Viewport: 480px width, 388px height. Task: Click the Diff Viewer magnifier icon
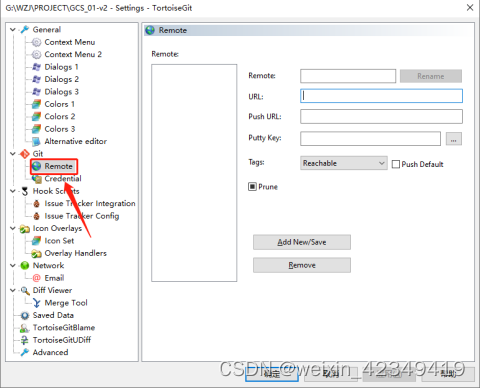25,291
